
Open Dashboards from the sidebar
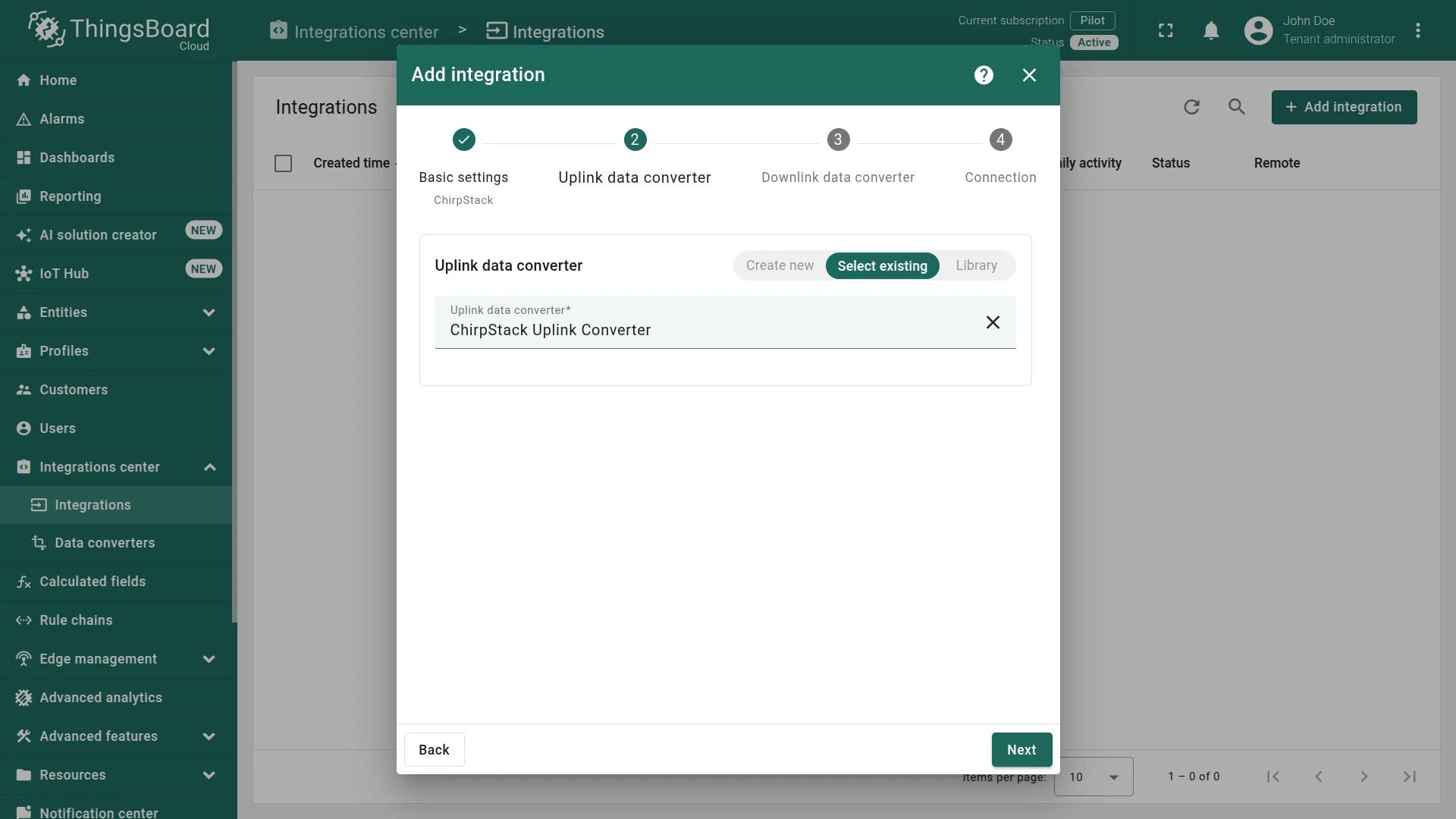116,158
